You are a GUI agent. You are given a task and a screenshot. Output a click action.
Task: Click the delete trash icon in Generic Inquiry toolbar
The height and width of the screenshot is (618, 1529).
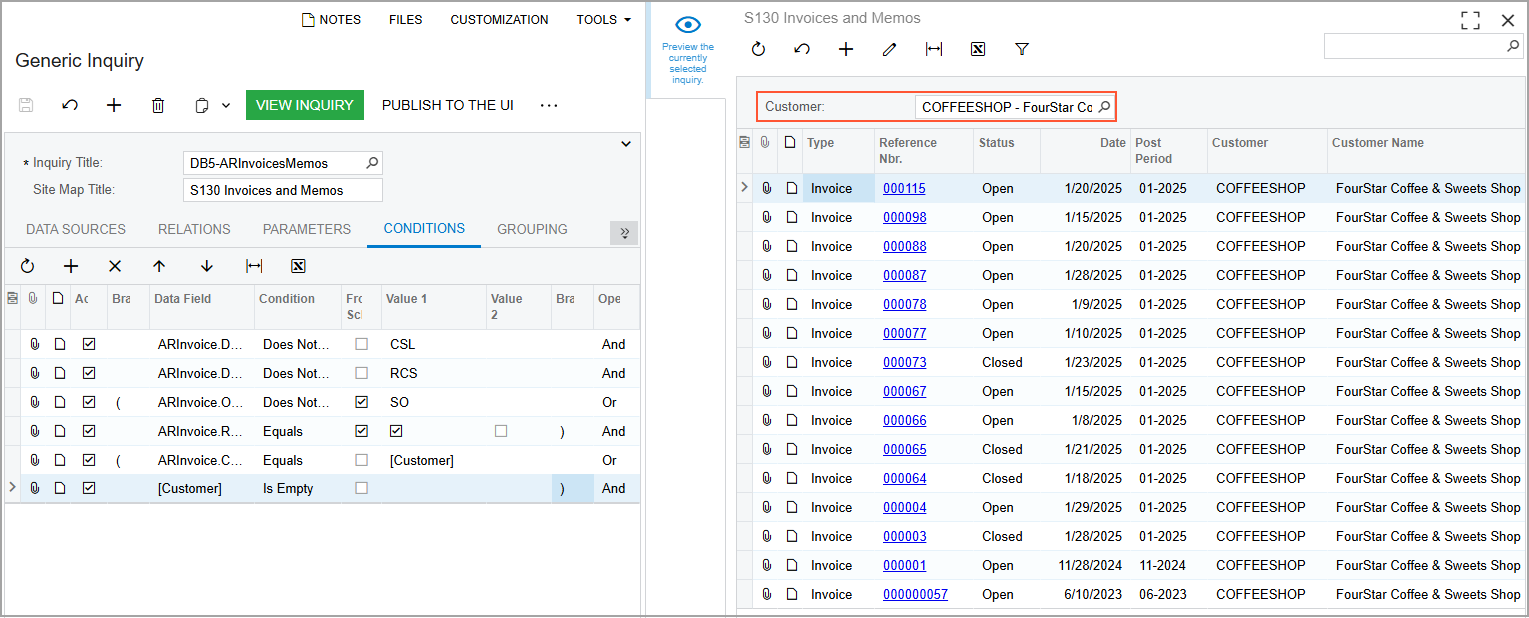point(158,105)
